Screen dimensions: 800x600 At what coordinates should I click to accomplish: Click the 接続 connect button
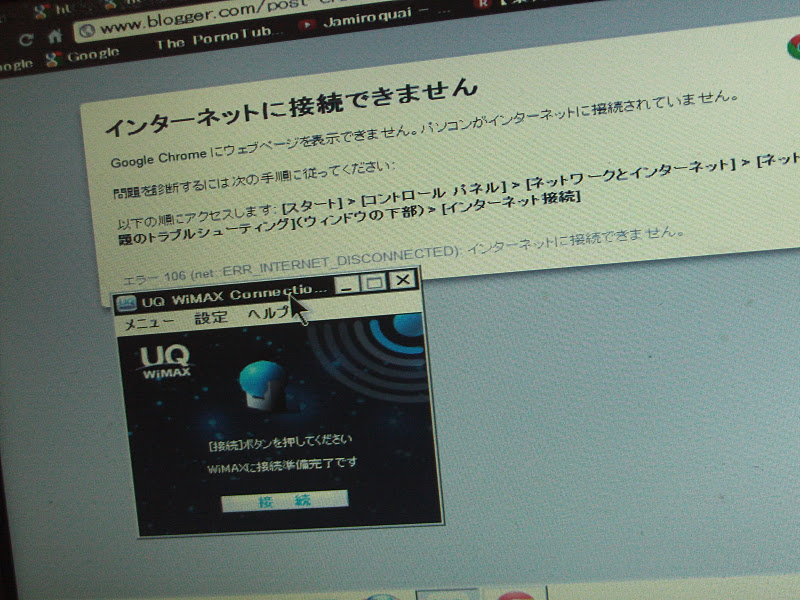285,501
